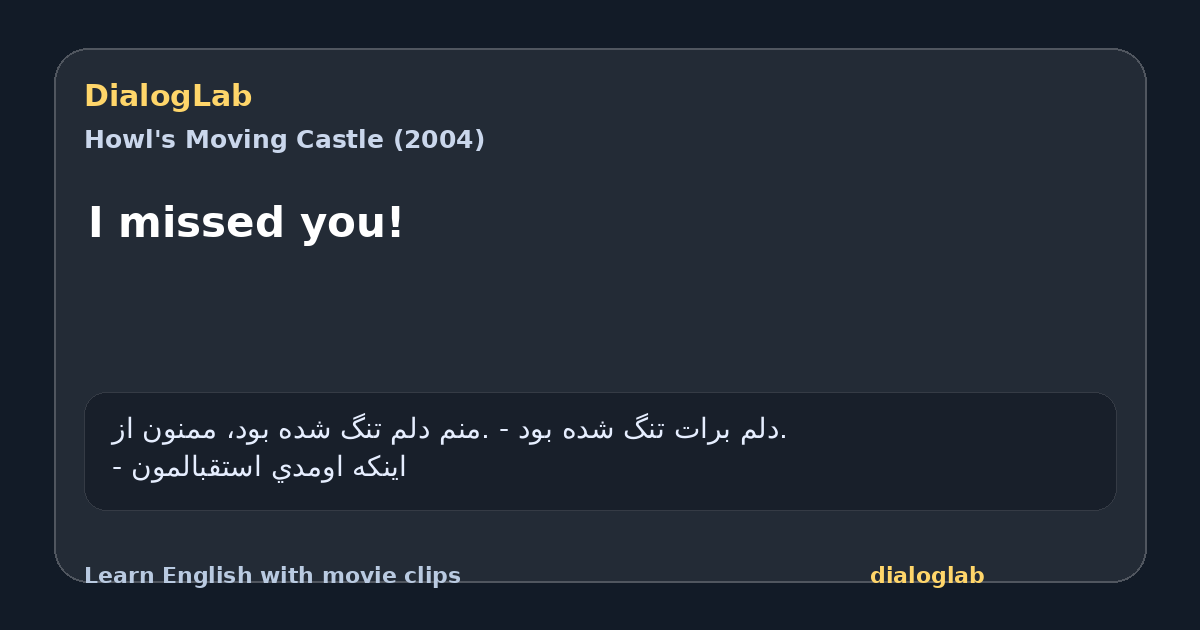Click the "Learn English with movie clips" tagline
Viewport: 1200px width, 630px height.
(x=272, y=576)
